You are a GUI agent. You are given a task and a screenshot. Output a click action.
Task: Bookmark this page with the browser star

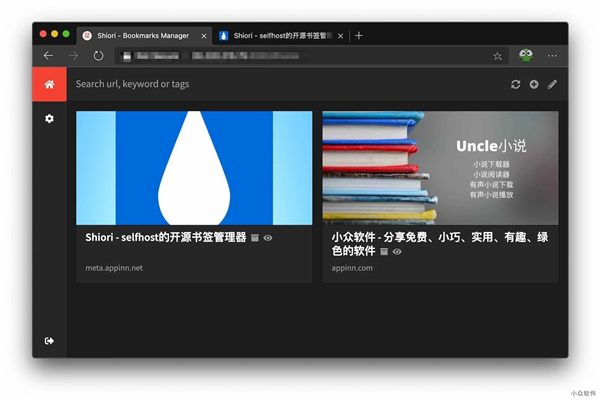pyautogui.click(x=497, y=56)
